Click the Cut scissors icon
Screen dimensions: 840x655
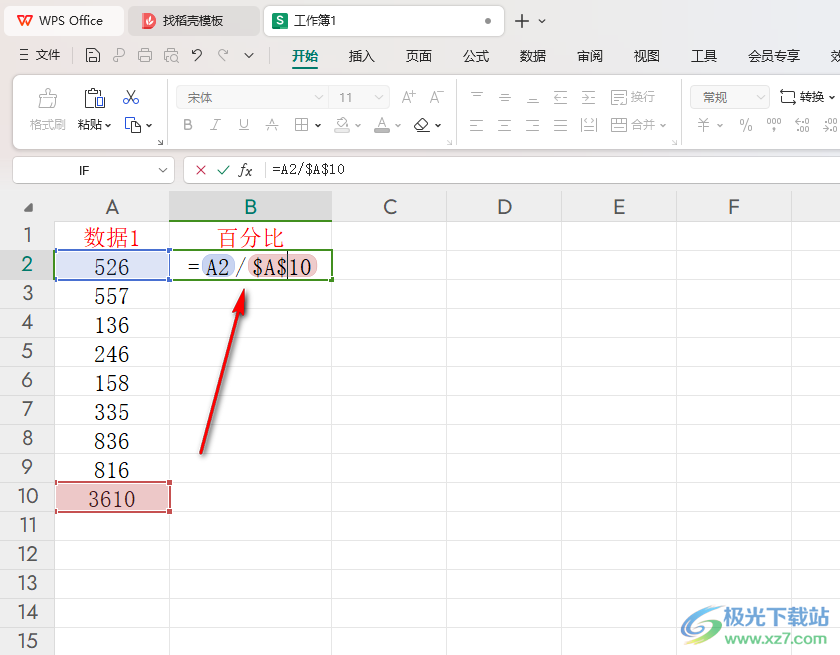pyautogui.click(x=131, y=97)
